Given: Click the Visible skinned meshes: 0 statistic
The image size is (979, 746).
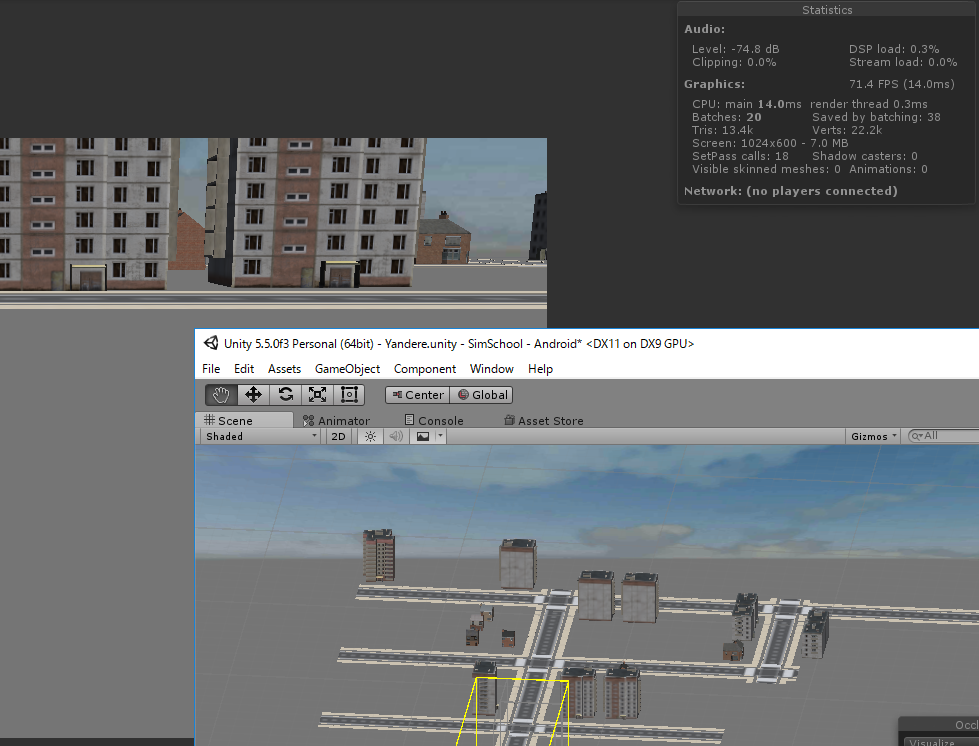Looking at the screenshot, I should click(x=766, y=169).
